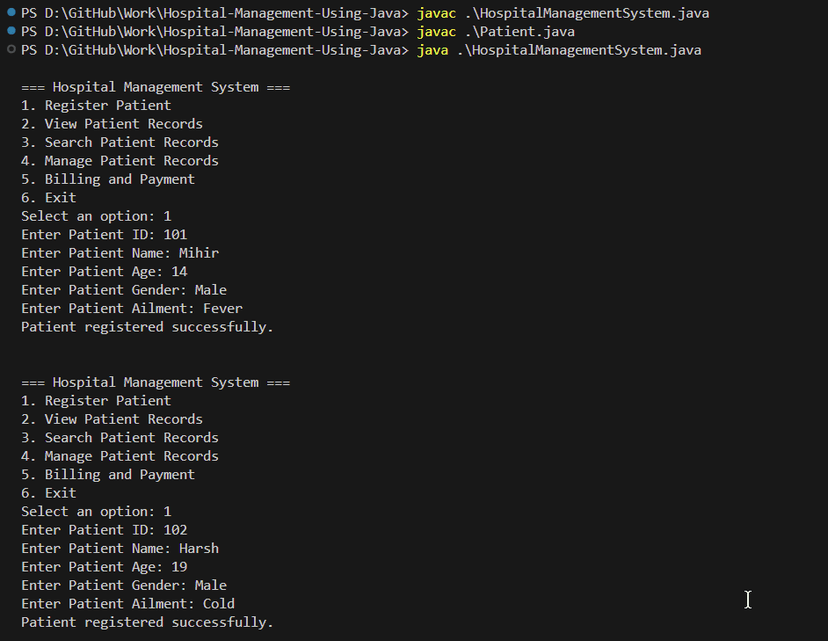Click the line reading Enter Patient ID: 101
This screenshot has height=641, width=828.
[104, 234]
